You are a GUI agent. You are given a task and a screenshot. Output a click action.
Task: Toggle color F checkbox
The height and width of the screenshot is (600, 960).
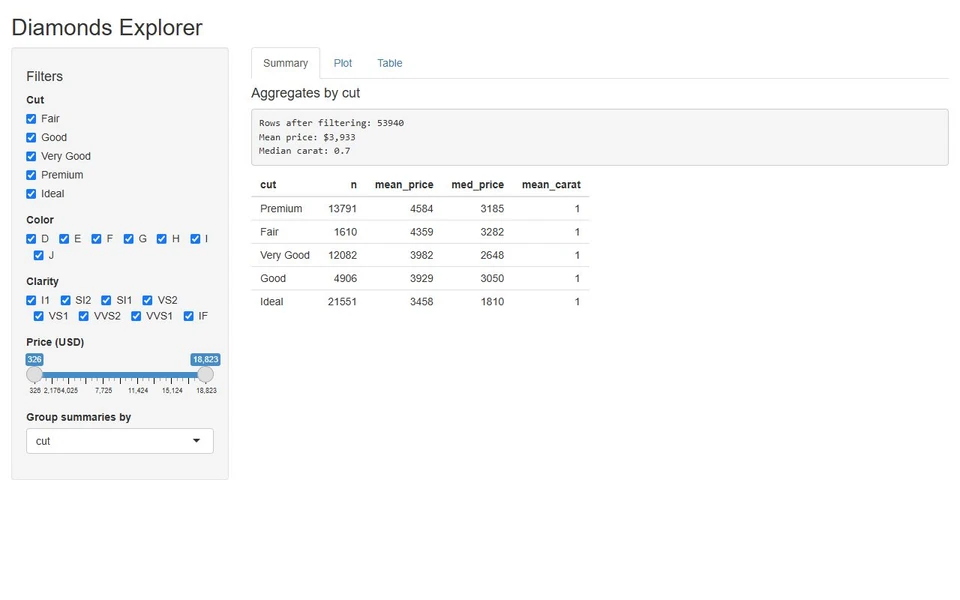(96, 239)
